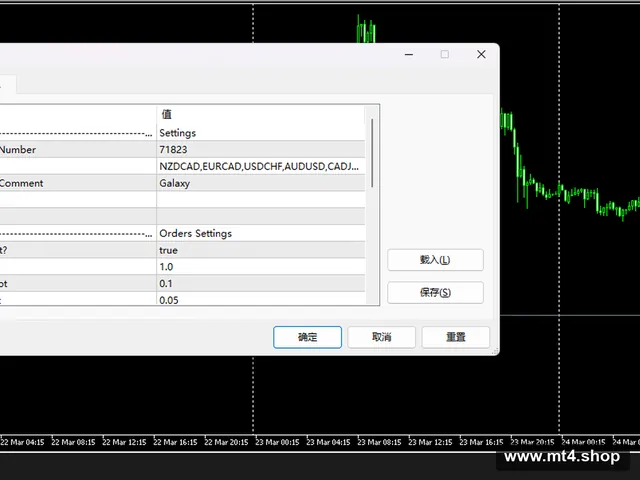
Task: Select the 1.0 value cell
Action: tap(260, 267)
